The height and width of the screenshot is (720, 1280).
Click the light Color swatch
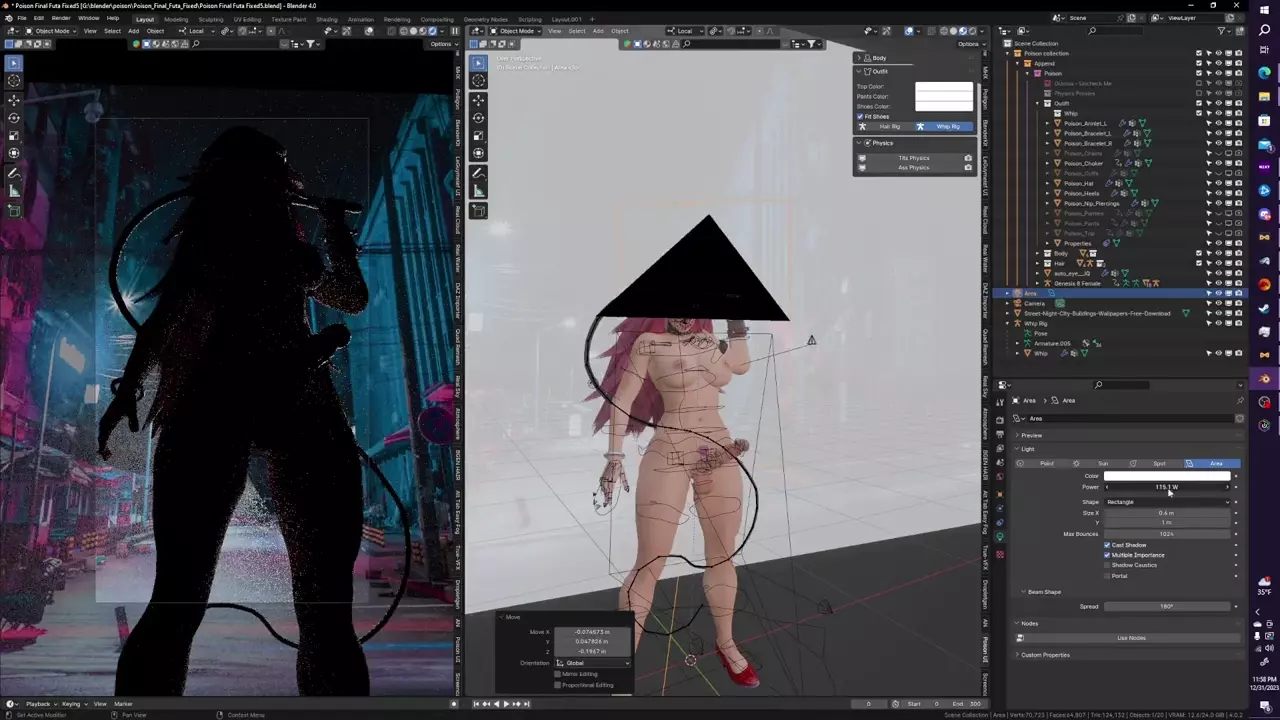[x=1167, y=476]
